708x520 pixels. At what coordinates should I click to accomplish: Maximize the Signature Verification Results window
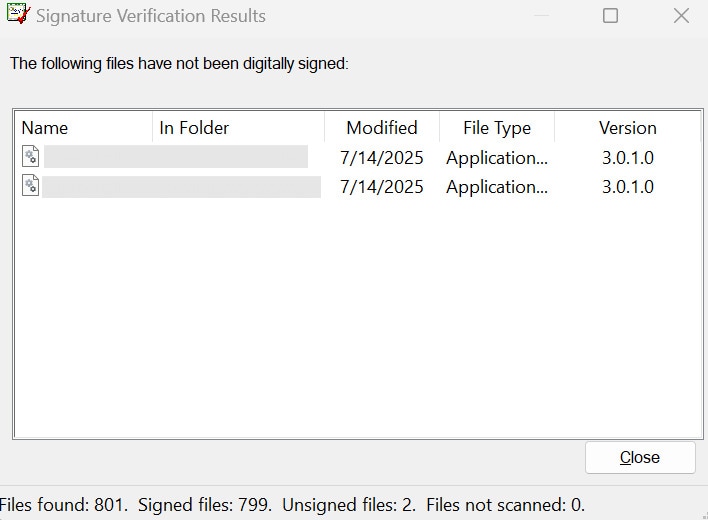[610, 16]
